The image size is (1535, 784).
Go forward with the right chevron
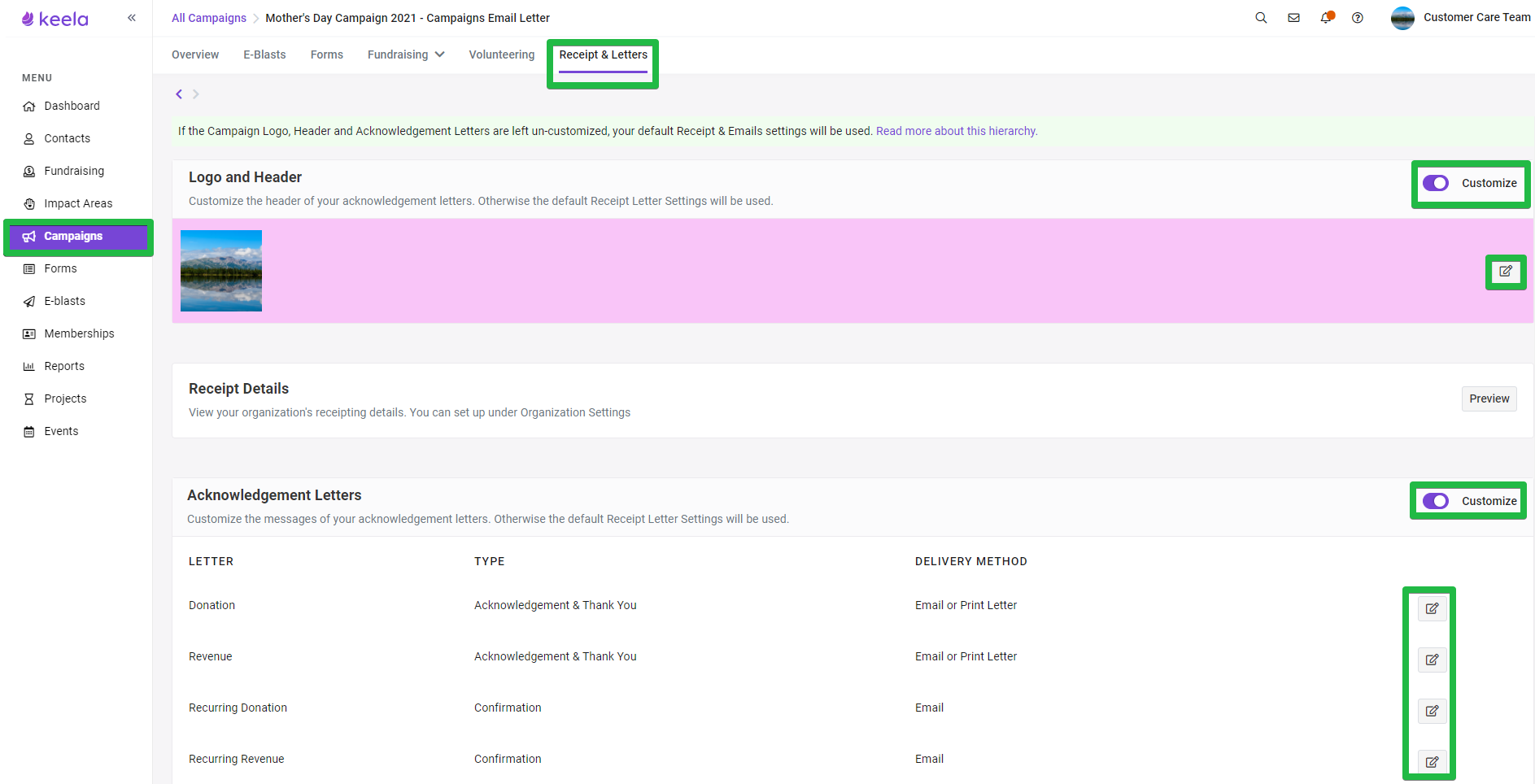(195, 94)
